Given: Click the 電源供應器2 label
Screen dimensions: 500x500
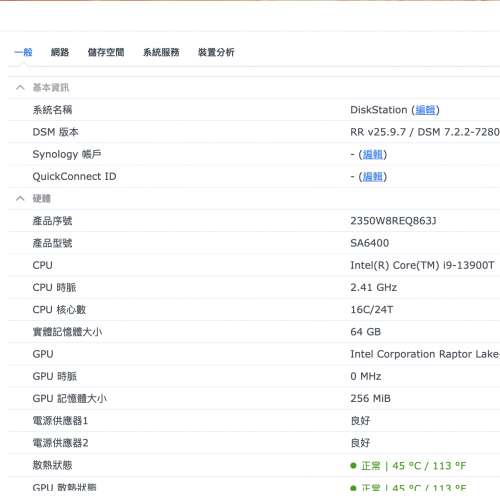Looking at the screenshot, I should (60, 443).
